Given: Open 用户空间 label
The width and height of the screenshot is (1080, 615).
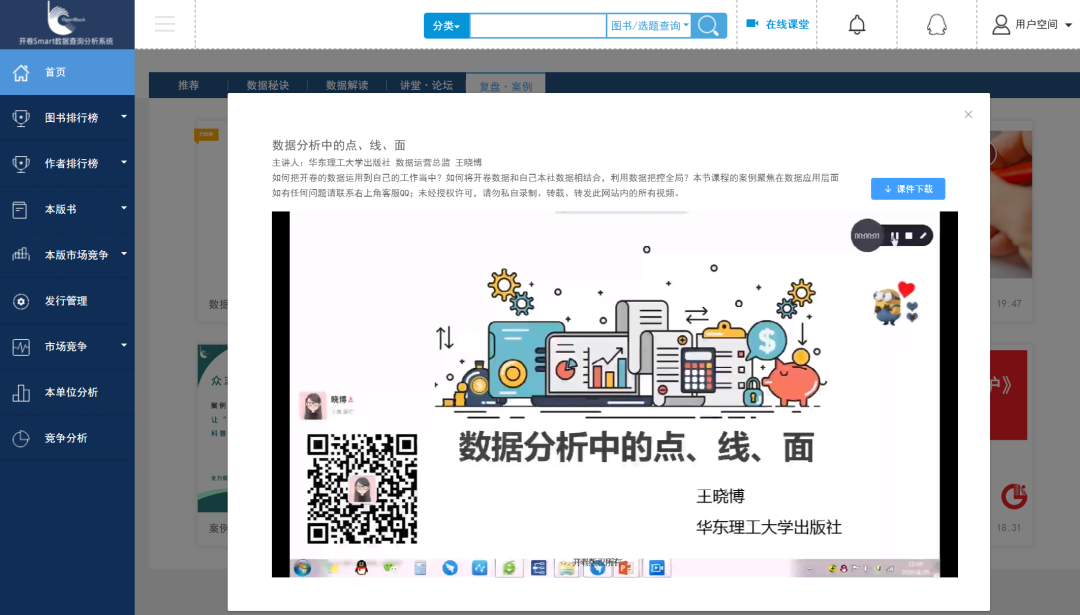Looking at the screenshot, I should pos(1036,24).
